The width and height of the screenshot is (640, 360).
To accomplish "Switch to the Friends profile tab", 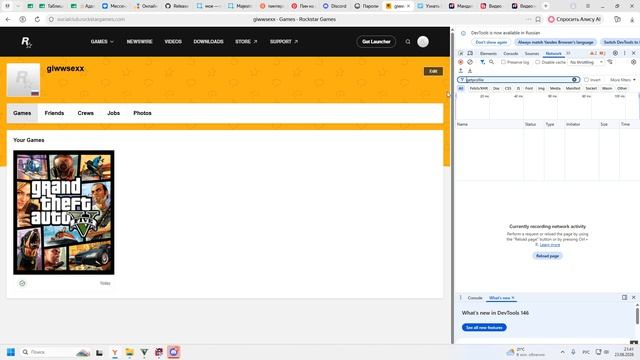I will (54, 113).
